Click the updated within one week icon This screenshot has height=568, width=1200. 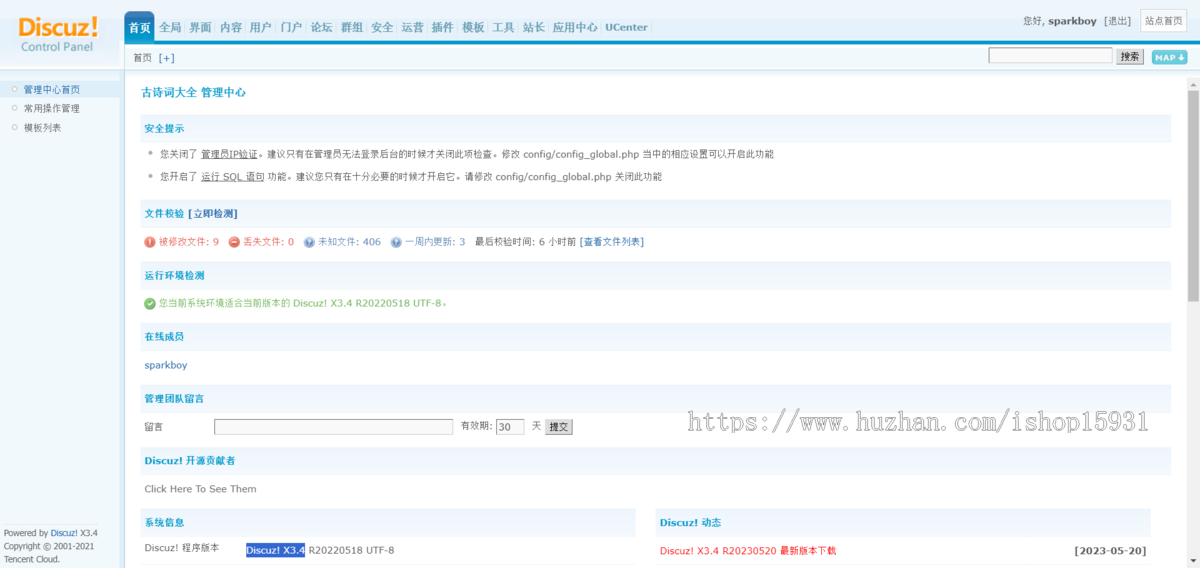coord(396,242)
